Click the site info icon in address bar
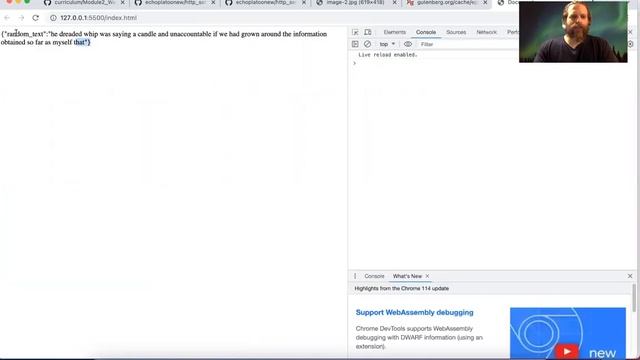The height and width of the screenshot is (360, 640). click(x=53, y=18)
